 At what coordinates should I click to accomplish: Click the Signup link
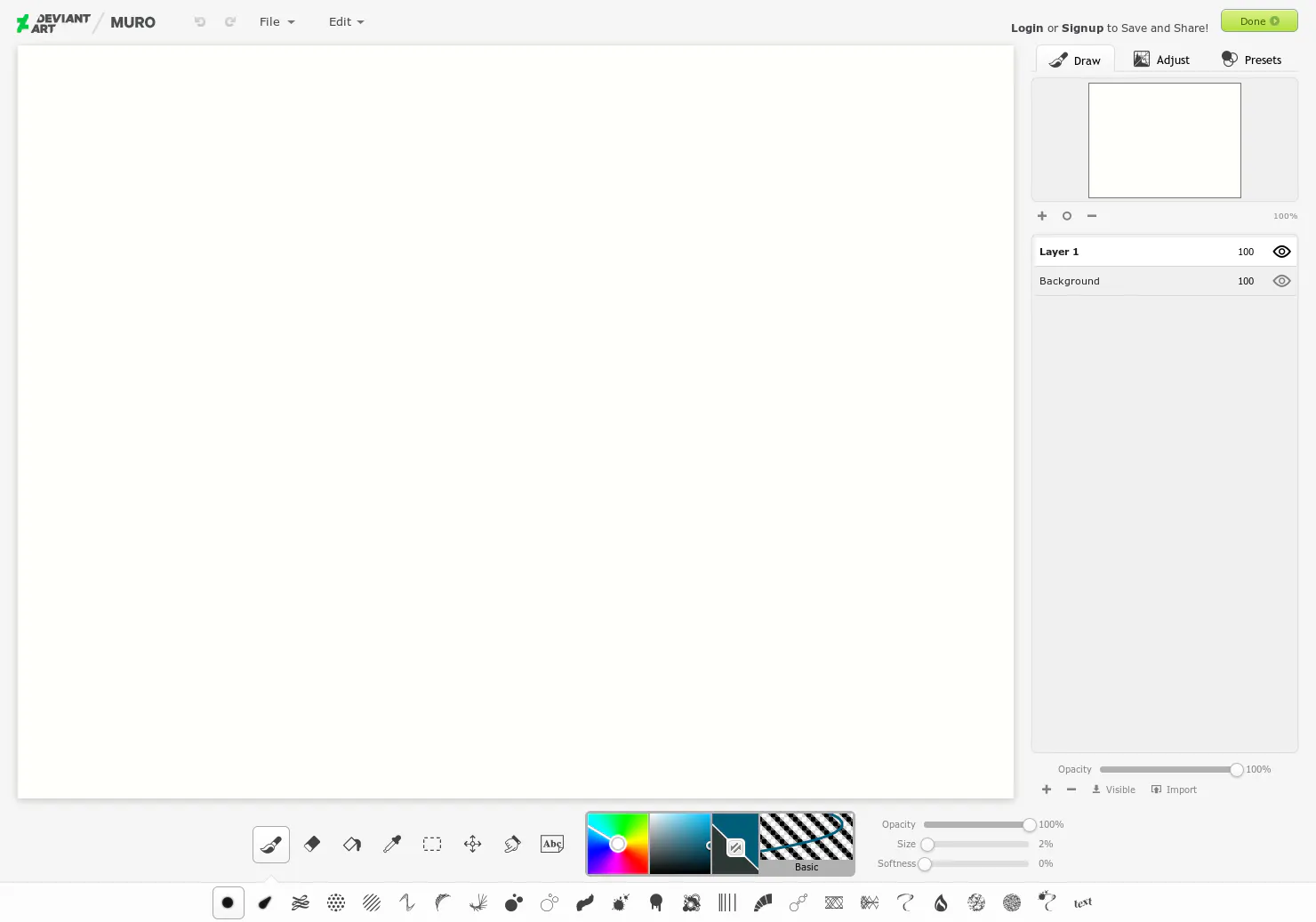coord(1082,28)
